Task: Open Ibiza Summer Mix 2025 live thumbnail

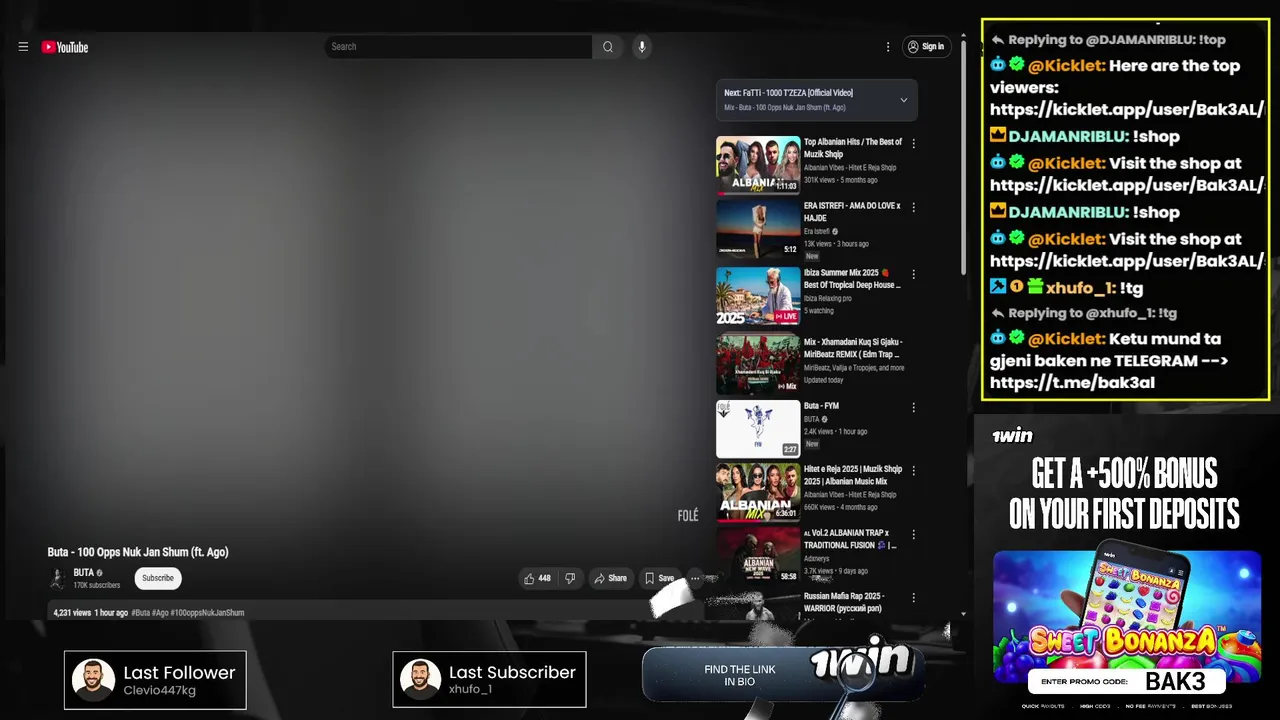Action: [x=758, y=296]
